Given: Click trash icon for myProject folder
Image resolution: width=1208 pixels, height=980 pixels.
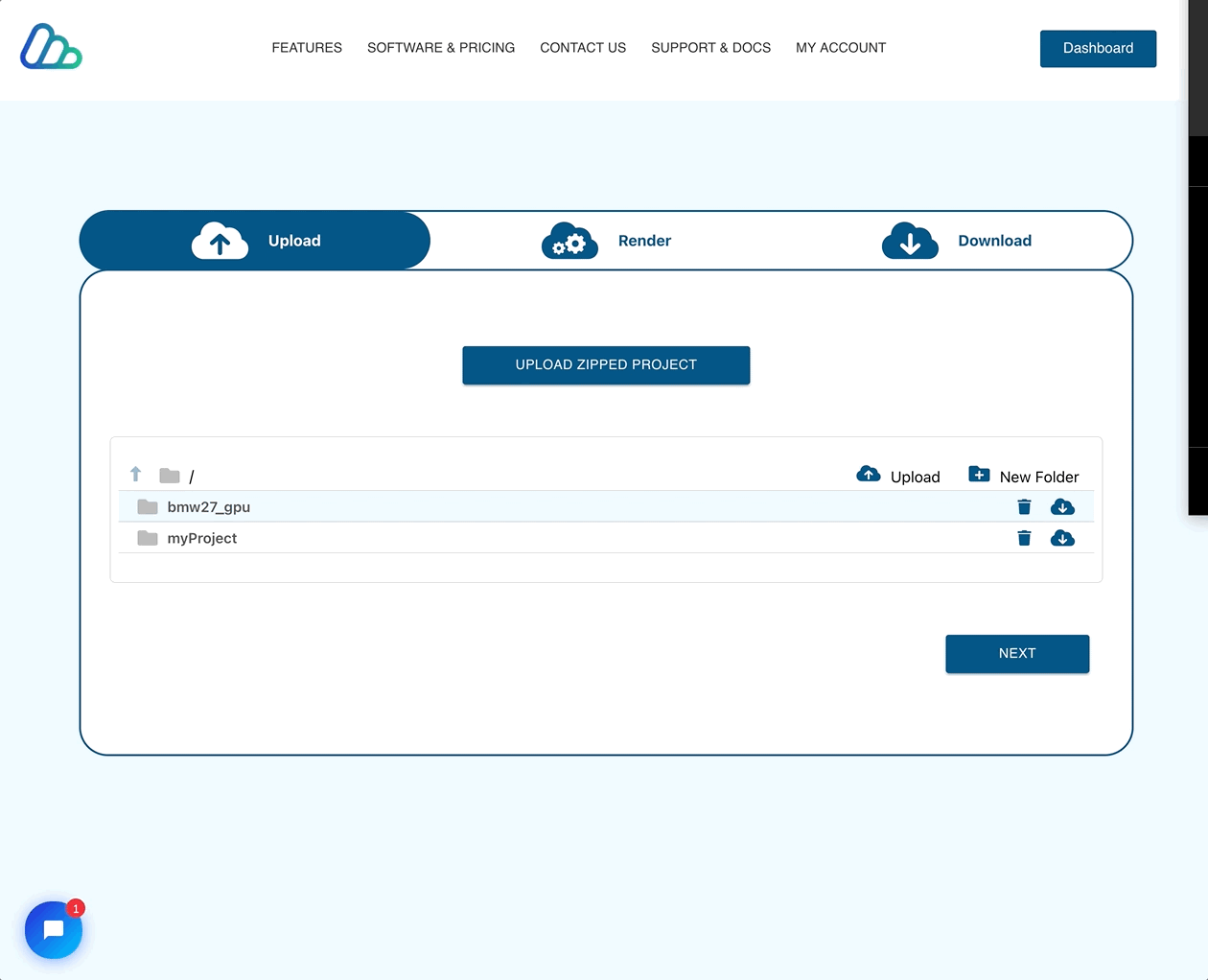Looking at the screenshot, I should 1024,539.
